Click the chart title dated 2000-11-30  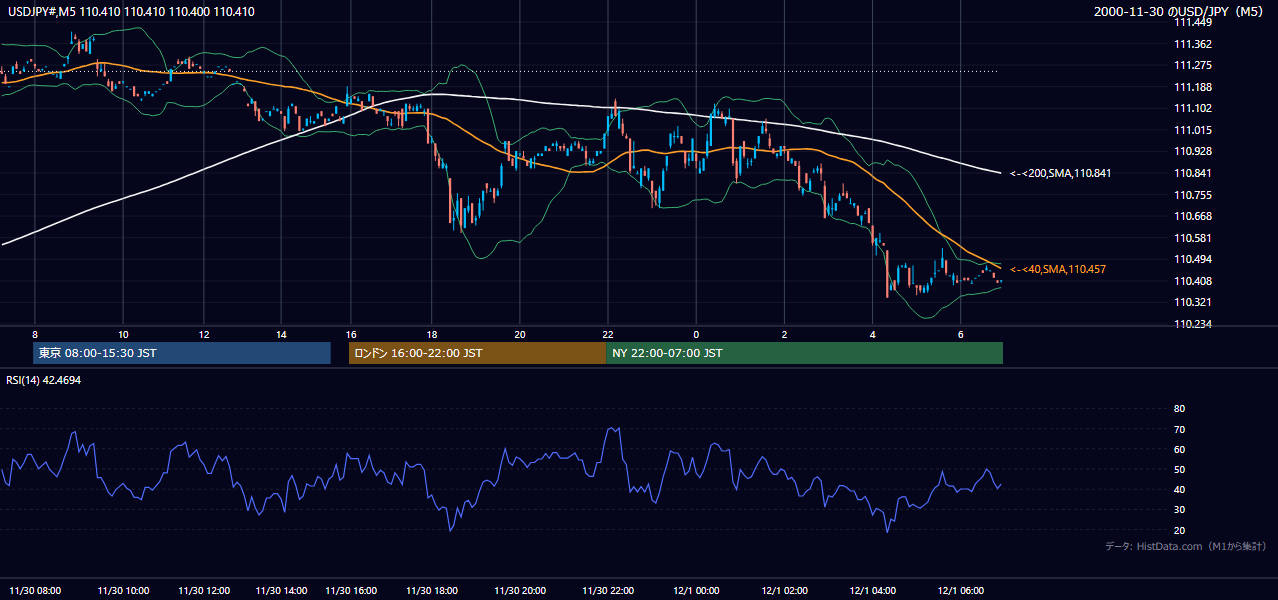click(1180, 12)
